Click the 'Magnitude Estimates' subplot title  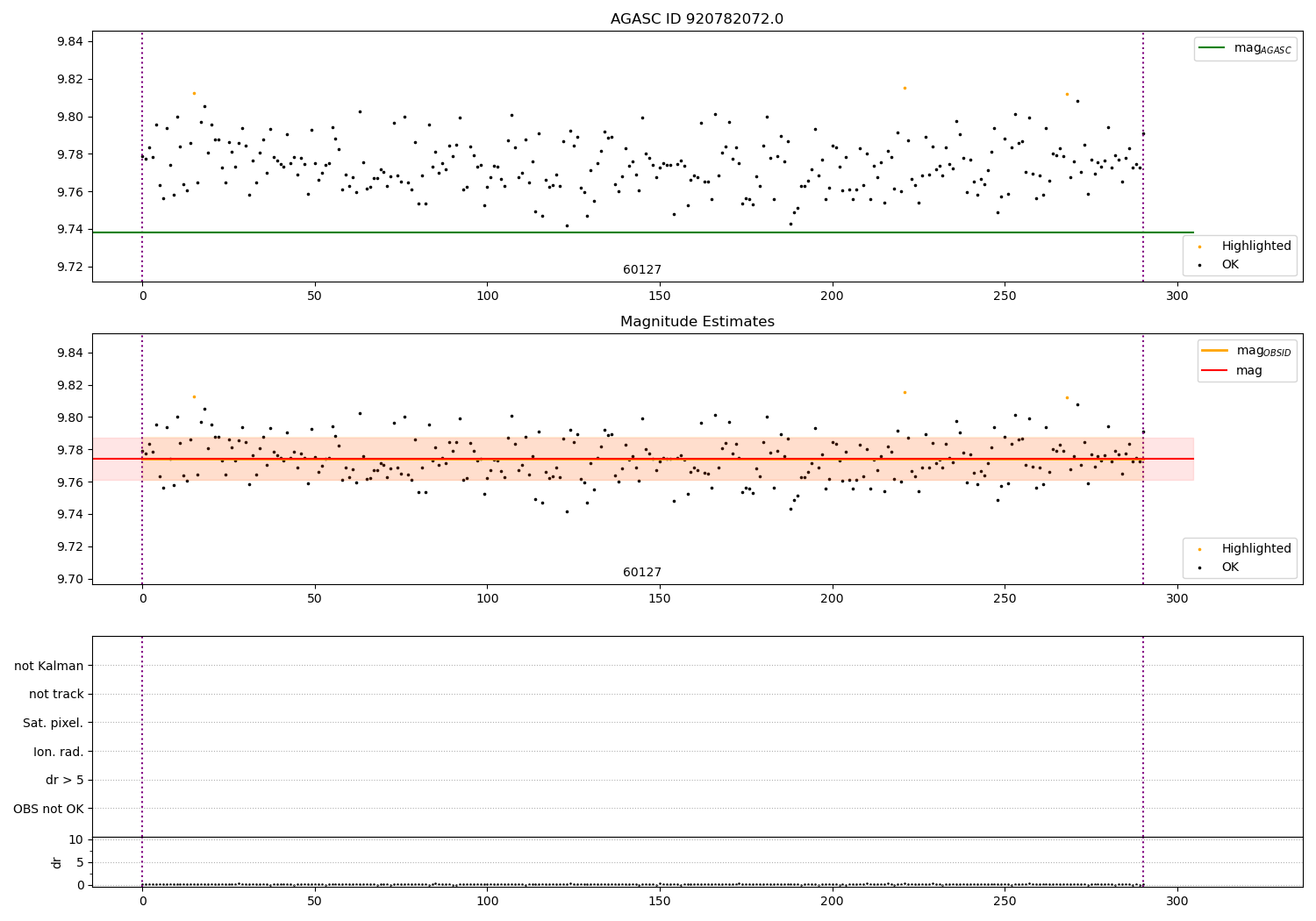click(697, 322)
